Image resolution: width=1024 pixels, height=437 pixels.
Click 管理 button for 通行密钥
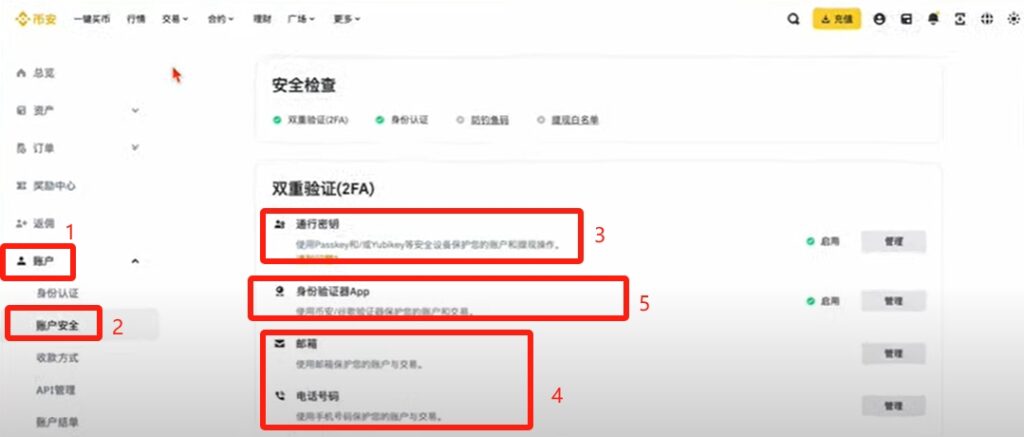[893, 242]
